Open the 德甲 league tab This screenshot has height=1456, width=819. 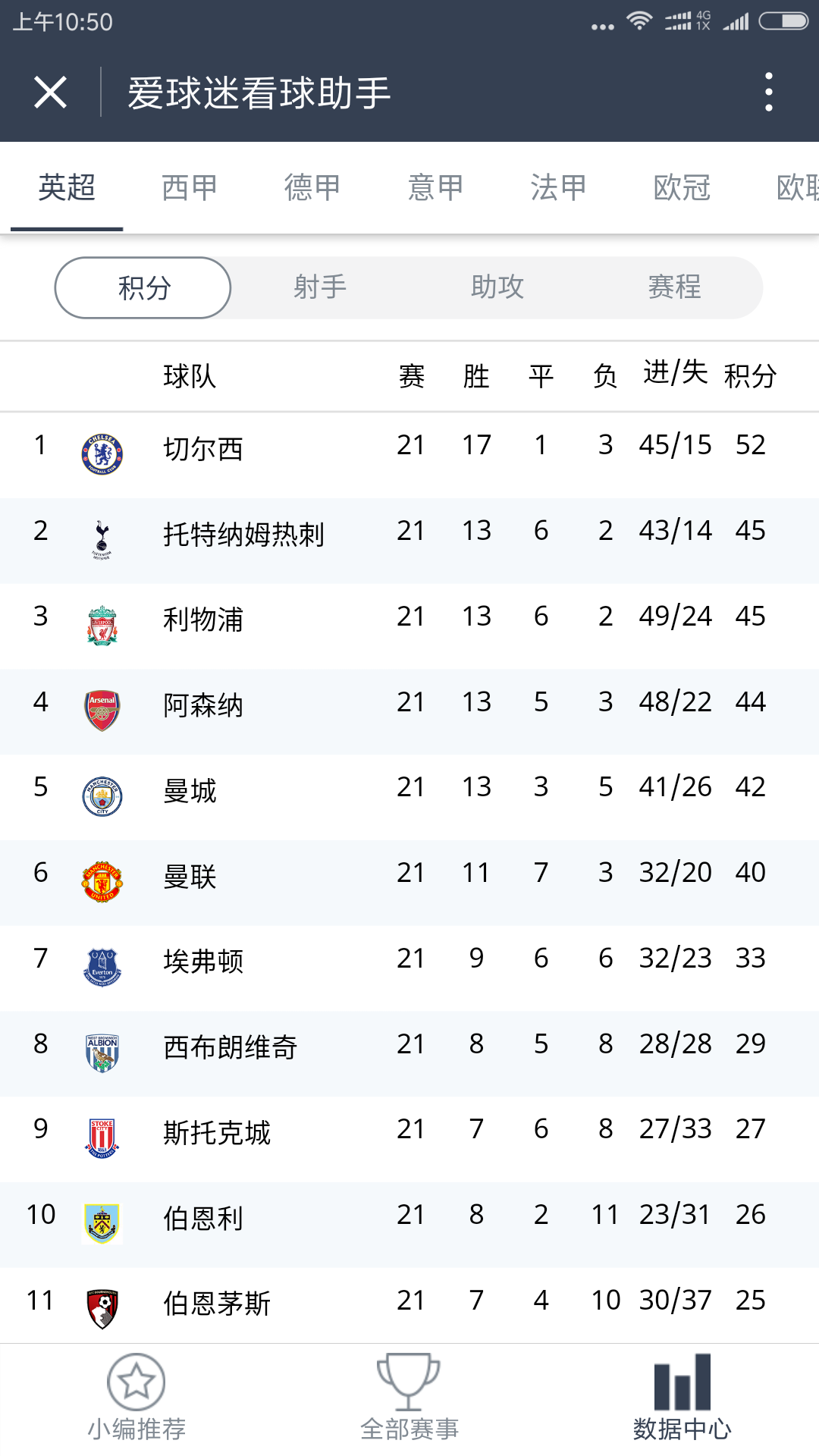[x=312, y=187]
